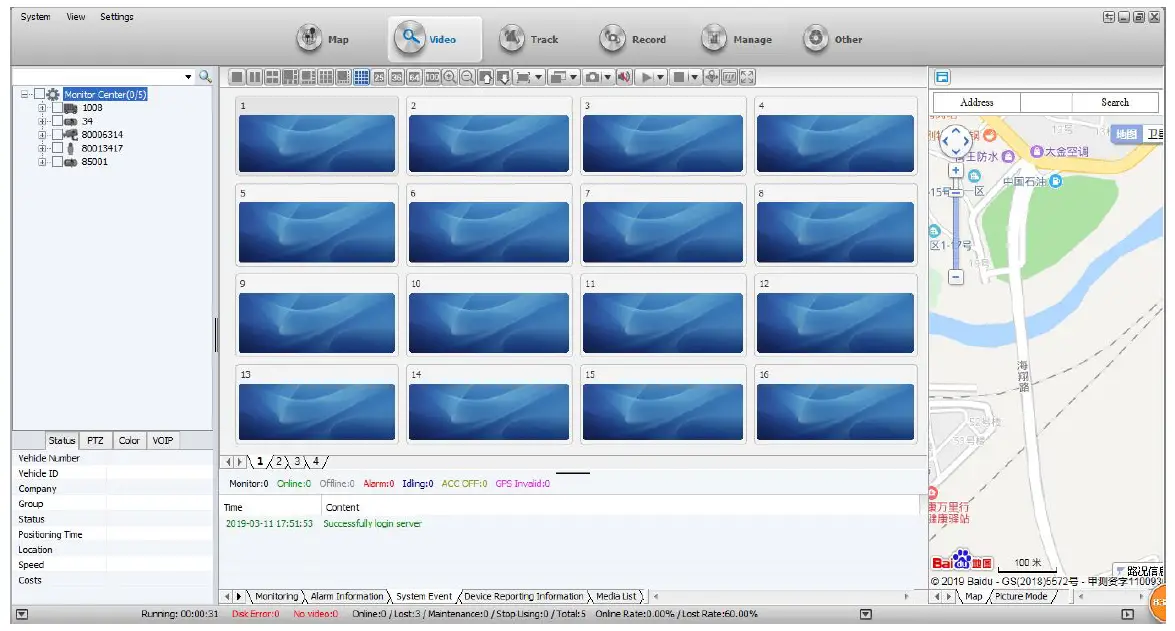Open the Settings menu
The width and height of the screenshot is (1175, 631).
116,17
